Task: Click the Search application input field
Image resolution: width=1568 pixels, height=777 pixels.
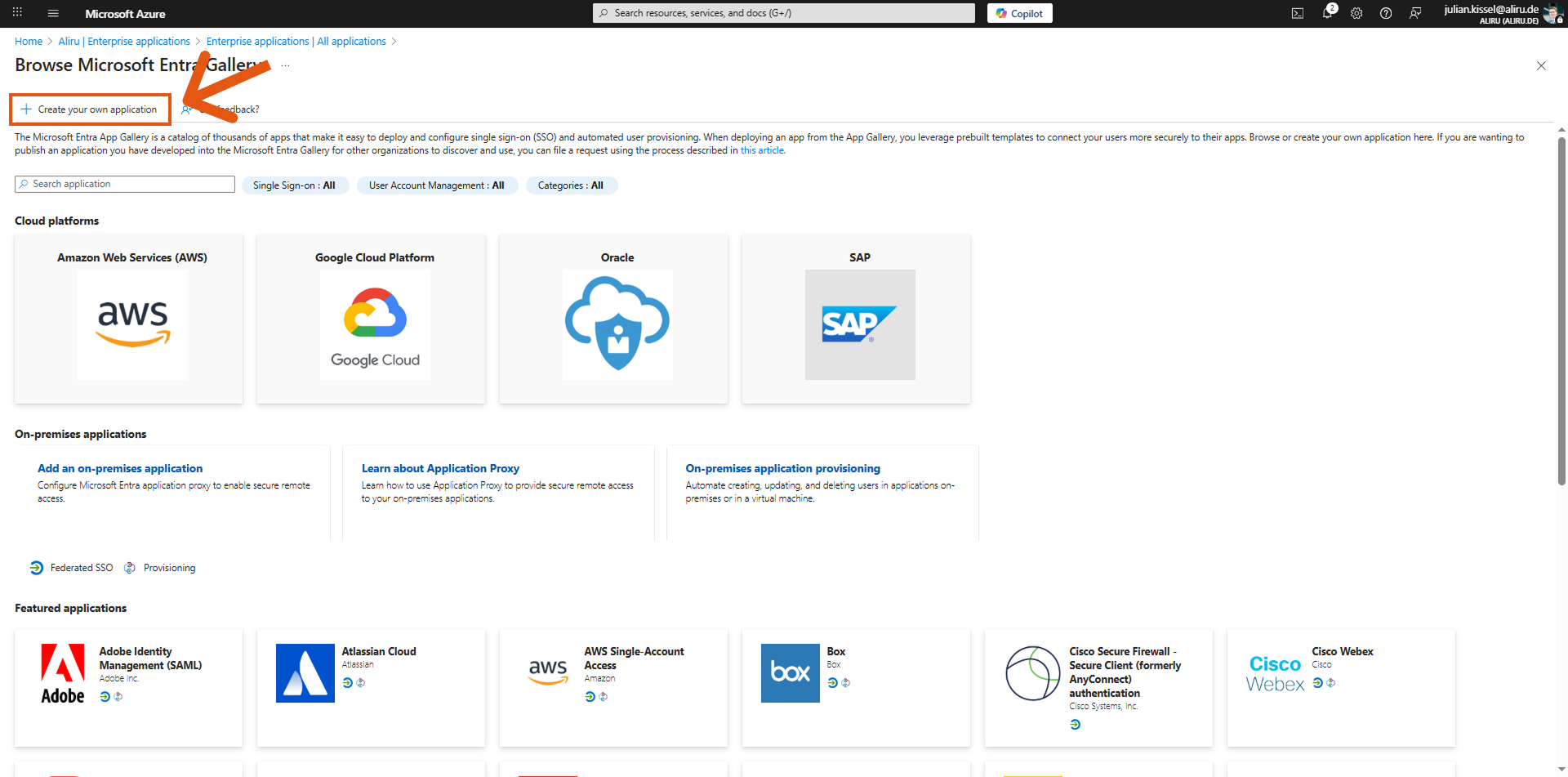Action: (124, 183)
